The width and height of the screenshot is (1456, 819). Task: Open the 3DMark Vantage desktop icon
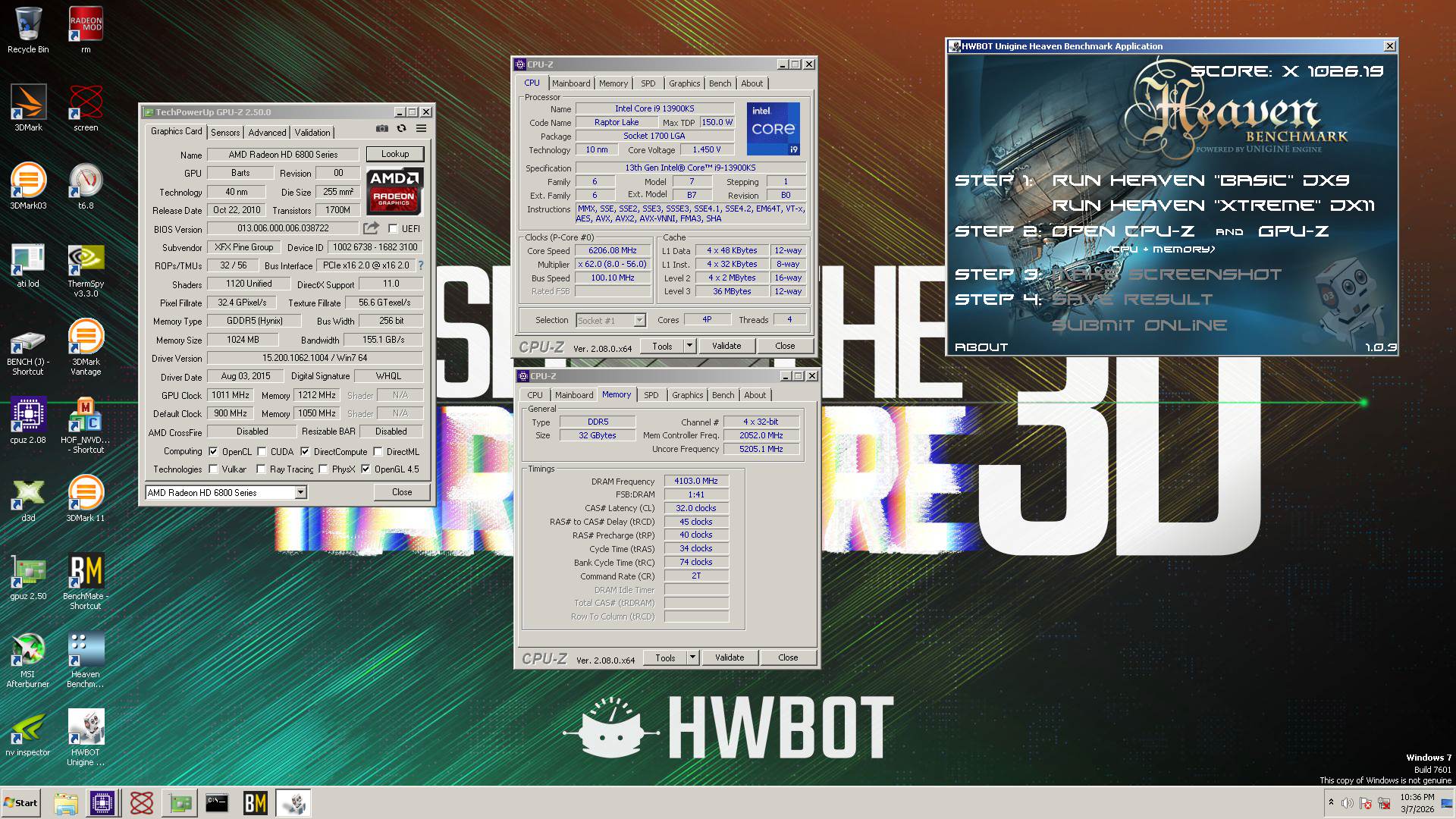86,347
